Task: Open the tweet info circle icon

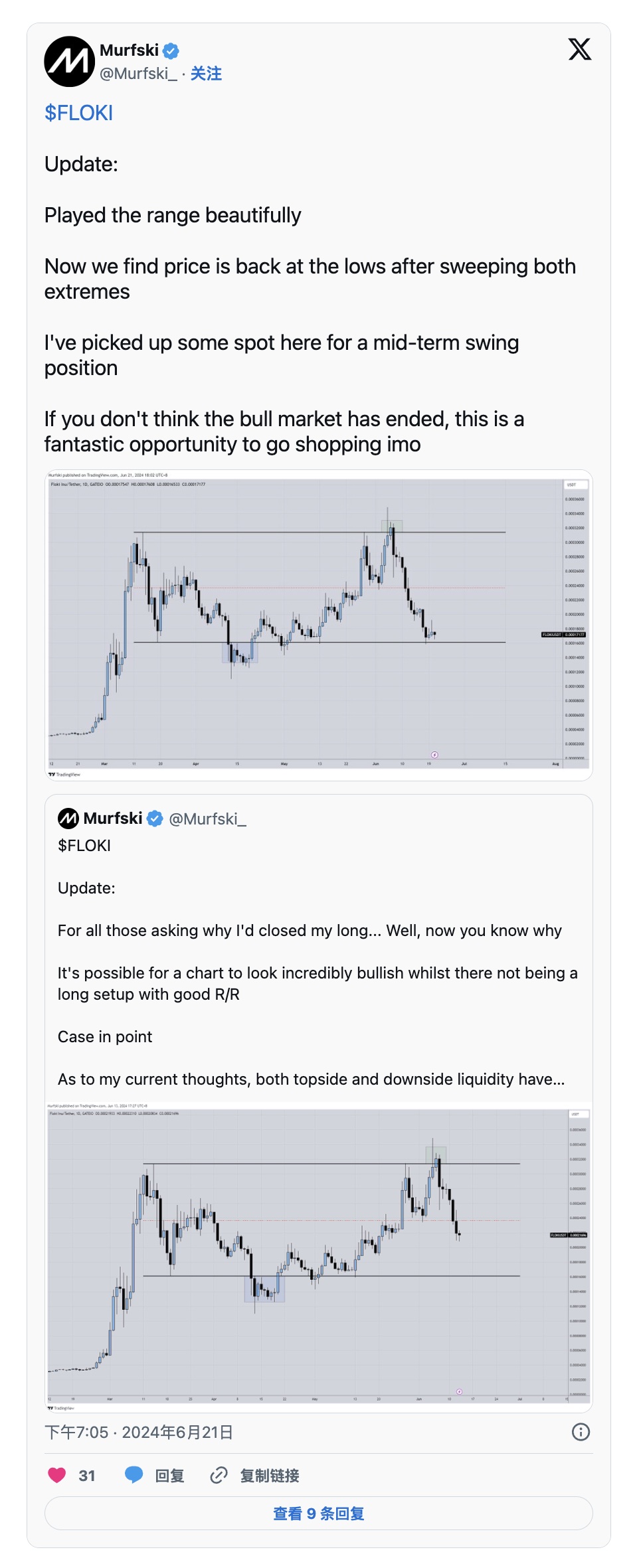Action: pyautogui.click(x=581, y=1432)
